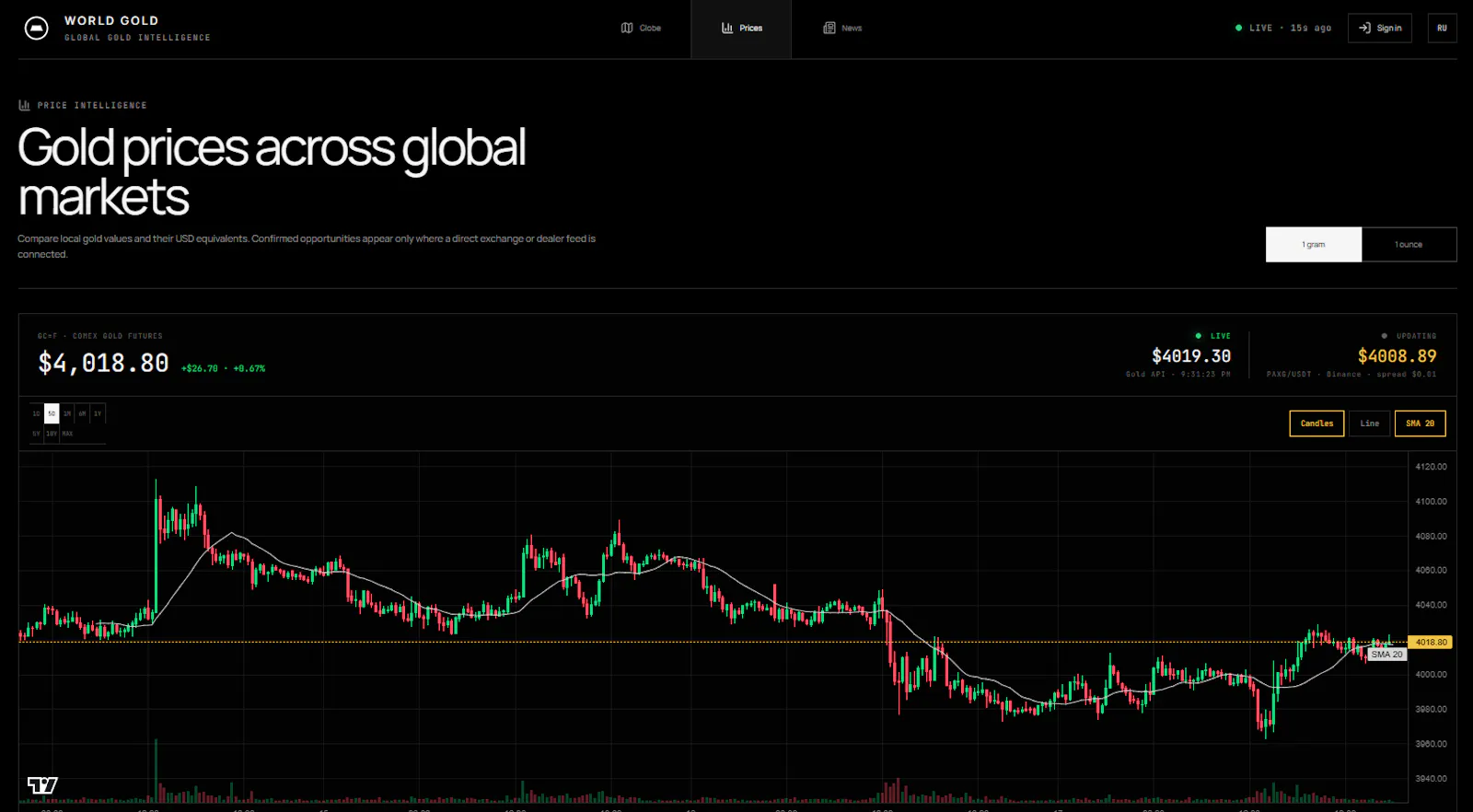The width and height of the screenshot is (1473, 812).
Task: Click the WORLD GOLD brand name
Action: pos(111,20)
